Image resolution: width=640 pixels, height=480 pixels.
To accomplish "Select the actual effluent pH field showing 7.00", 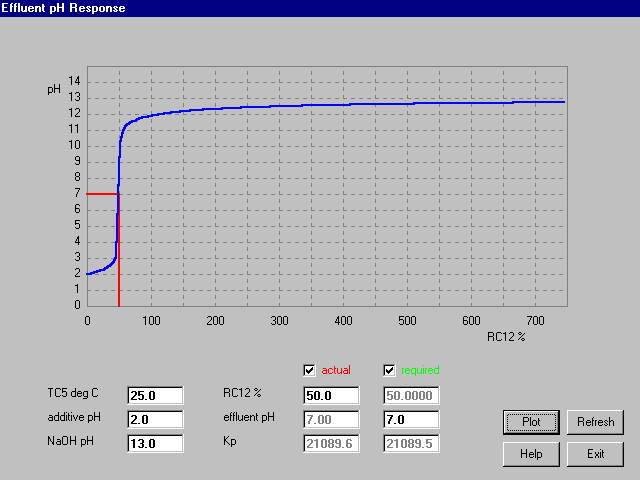I will pos(331,419).
